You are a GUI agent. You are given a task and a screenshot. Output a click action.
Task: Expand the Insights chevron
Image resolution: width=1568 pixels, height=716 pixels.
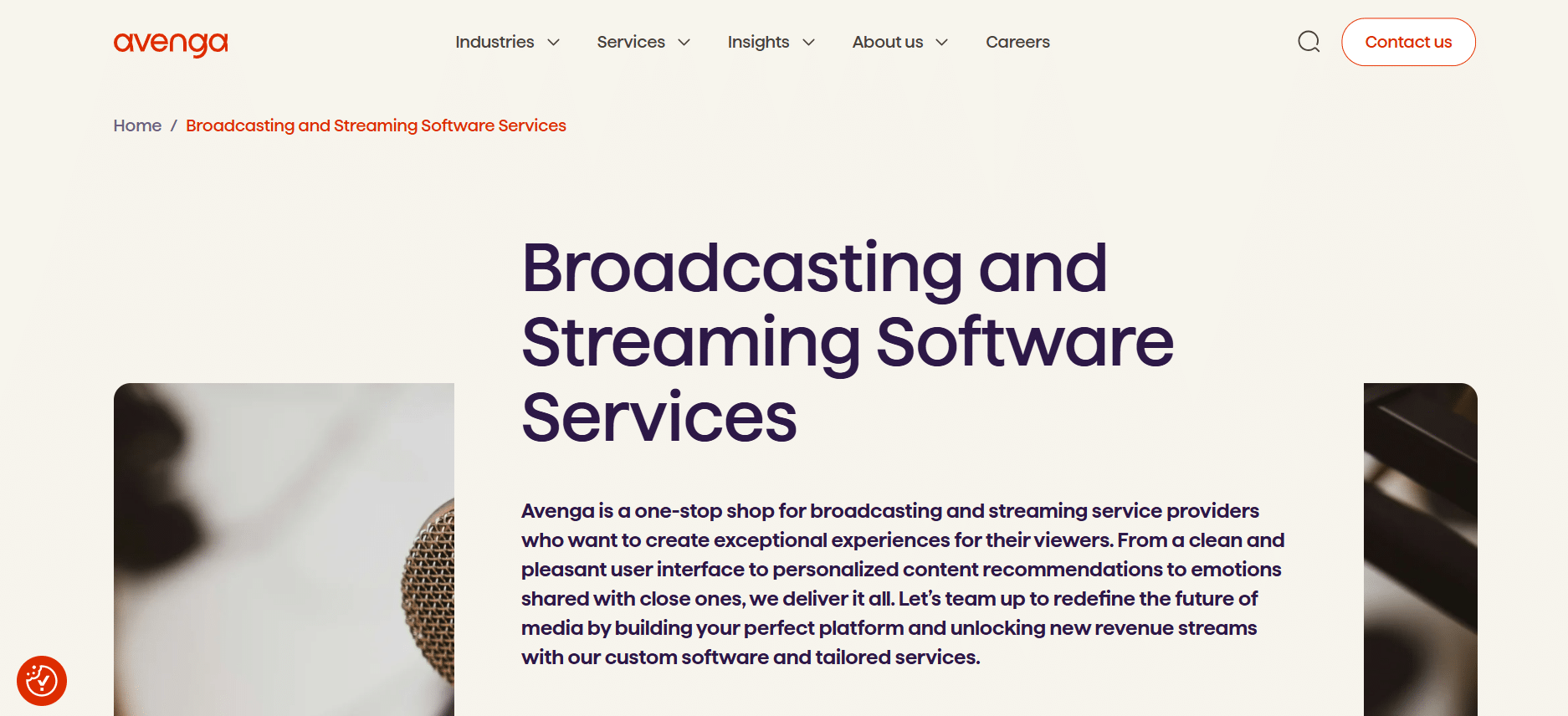point(808,43)
